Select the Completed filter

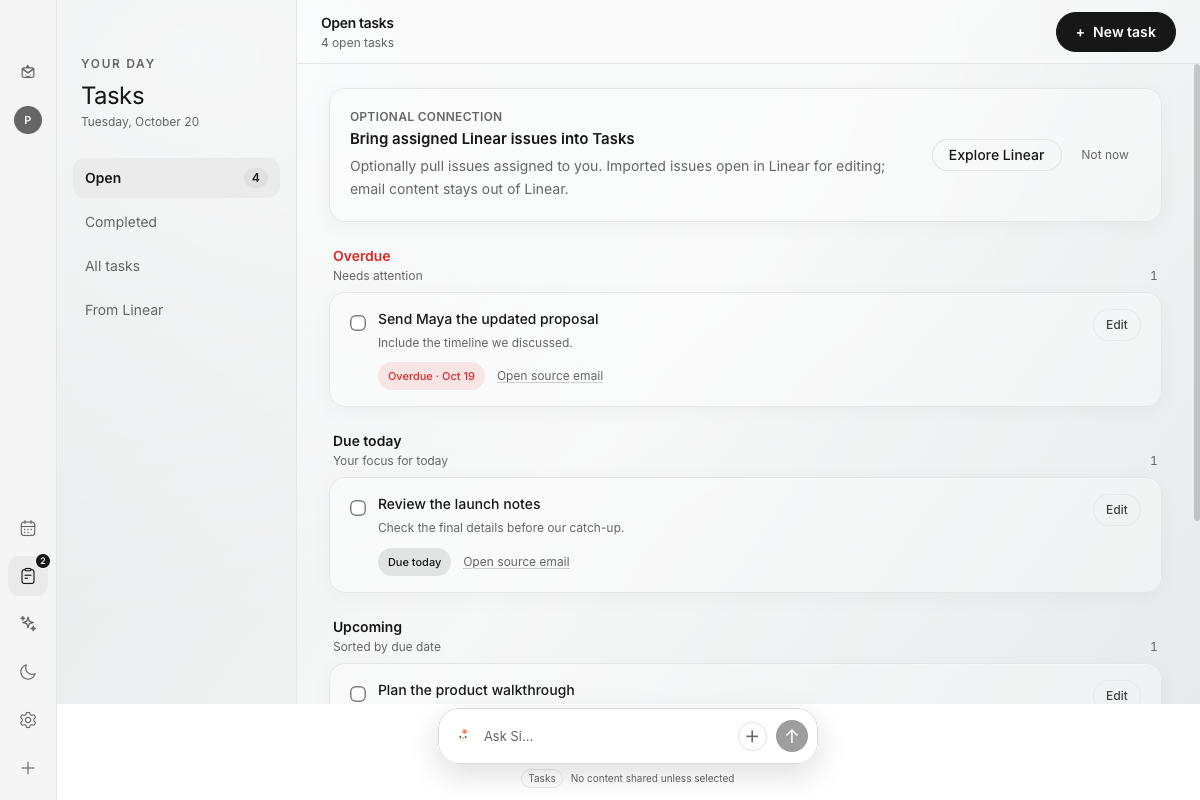pos(176,222)
